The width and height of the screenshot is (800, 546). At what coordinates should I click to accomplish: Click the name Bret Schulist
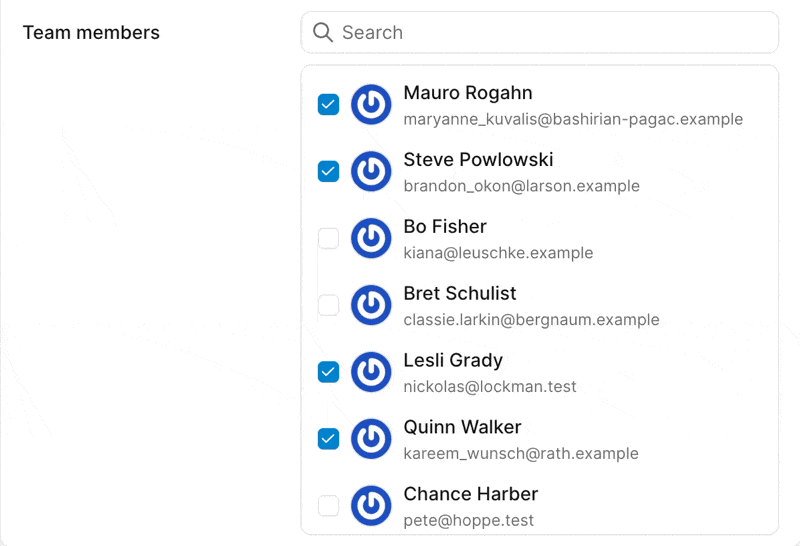(460, 293)
